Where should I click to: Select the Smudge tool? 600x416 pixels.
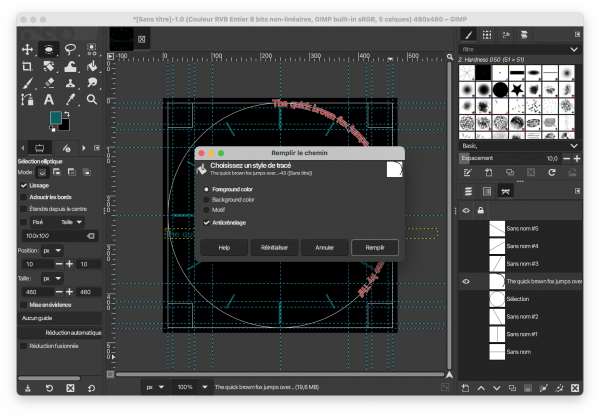(x=91, y=83)
